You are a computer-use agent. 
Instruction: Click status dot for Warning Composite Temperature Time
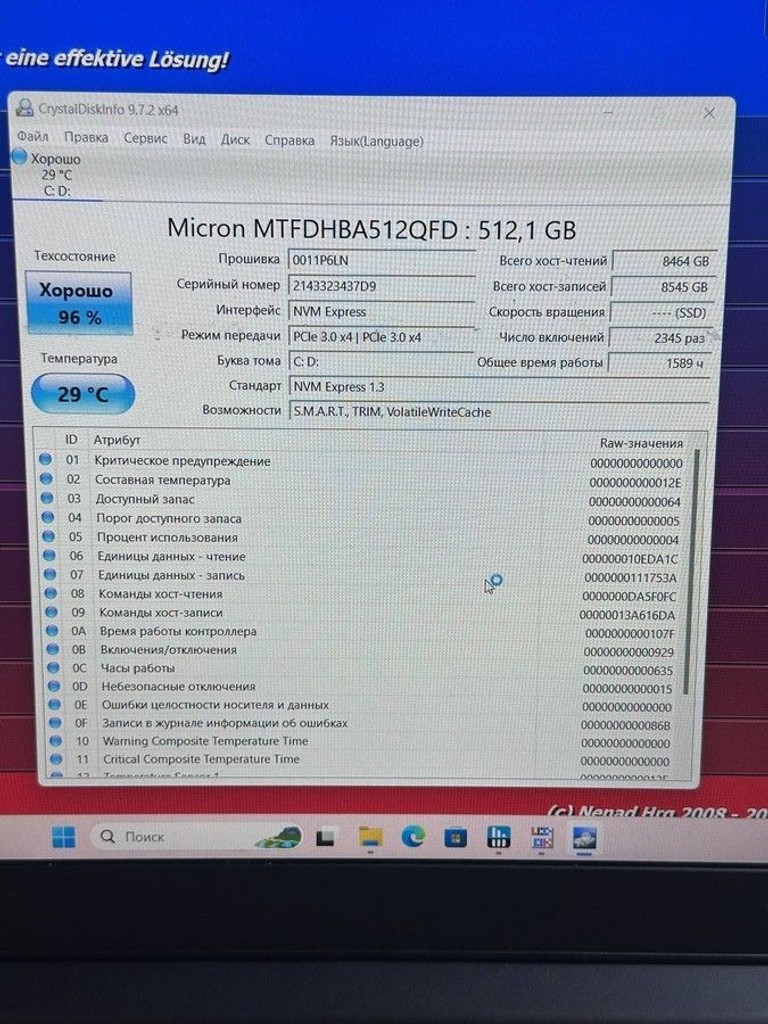pos(56,741)
